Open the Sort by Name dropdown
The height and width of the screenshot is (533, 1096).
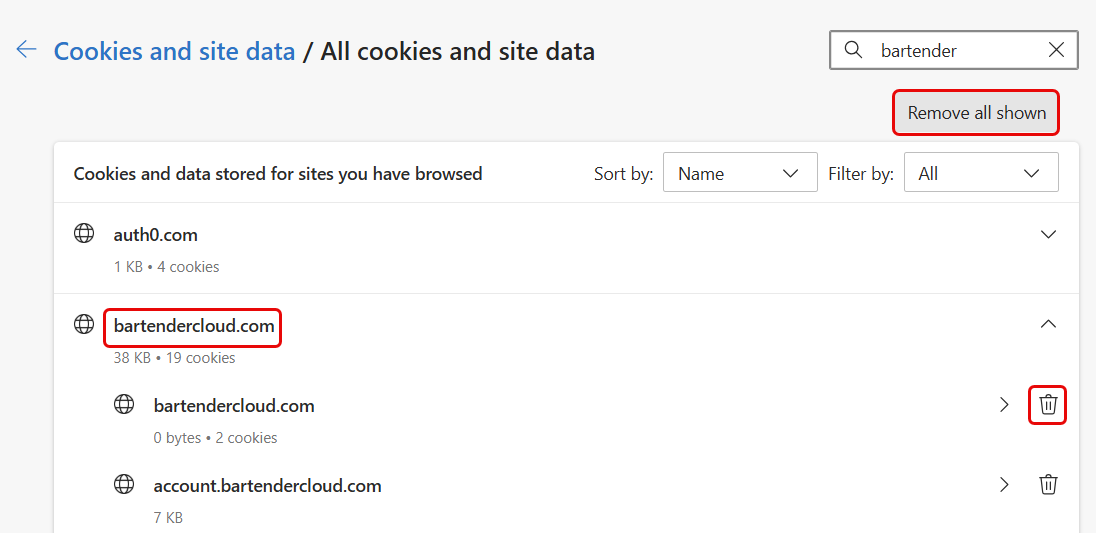click(x=740, y=172)
